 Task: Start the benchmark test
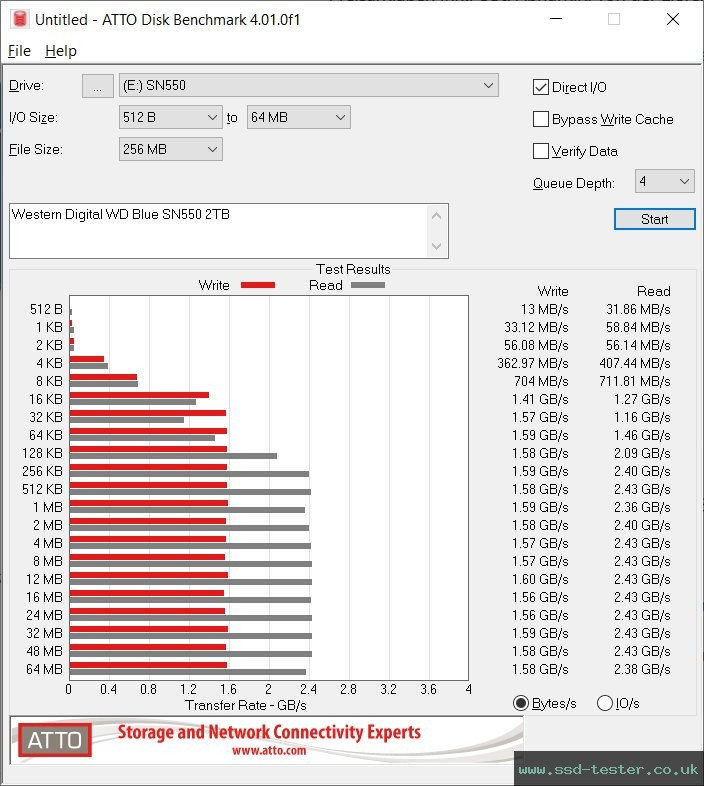[654, 219]
